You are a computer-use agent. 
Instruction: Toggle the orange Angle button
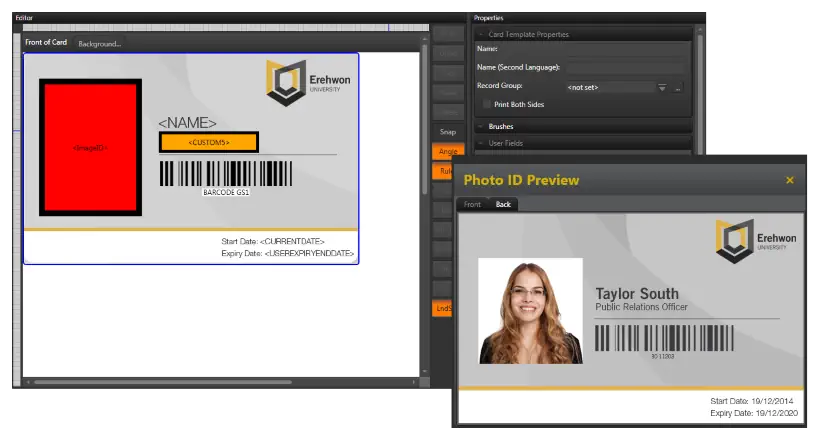point(448,152)
